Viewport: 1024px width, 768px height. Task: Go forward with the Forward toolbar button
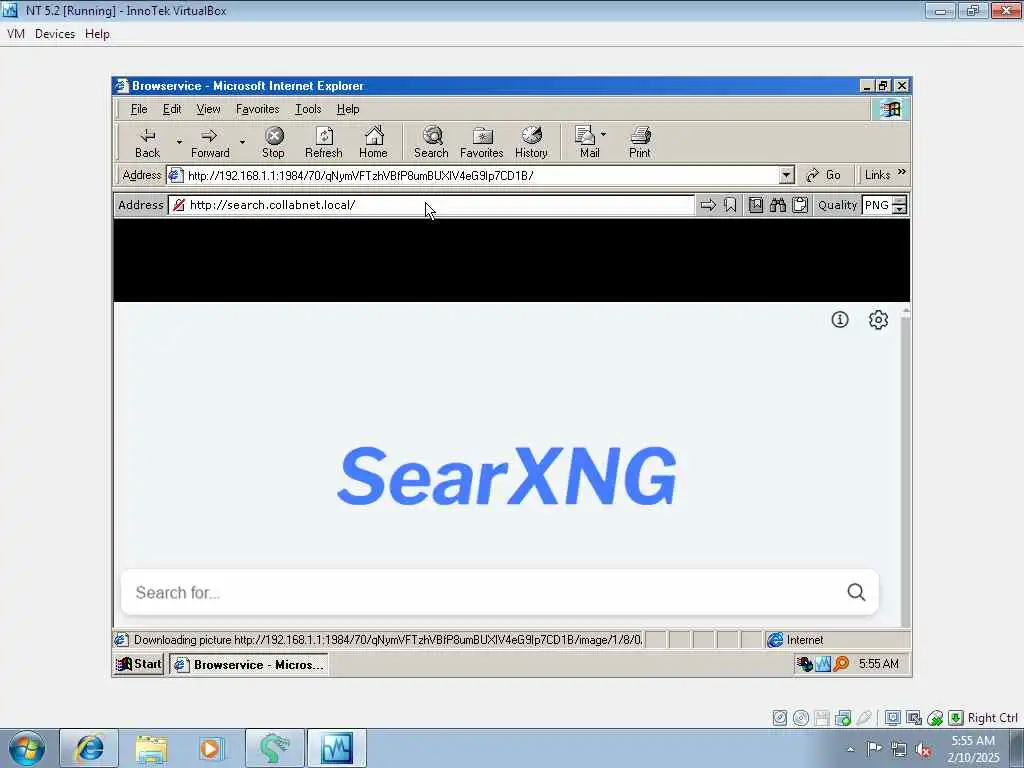[x=210, y=143]
